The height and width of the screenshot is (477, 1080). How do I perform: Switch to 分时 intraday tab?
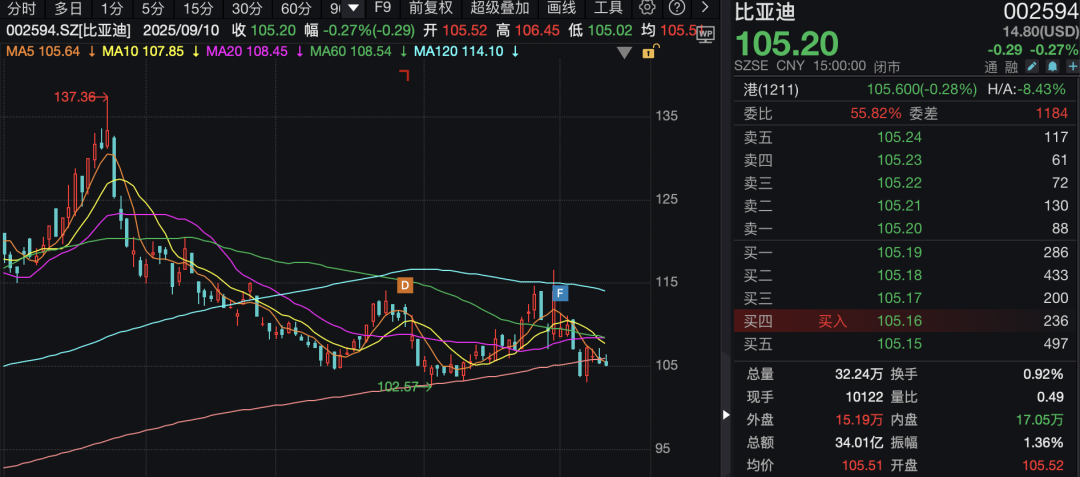coord(21,8)
